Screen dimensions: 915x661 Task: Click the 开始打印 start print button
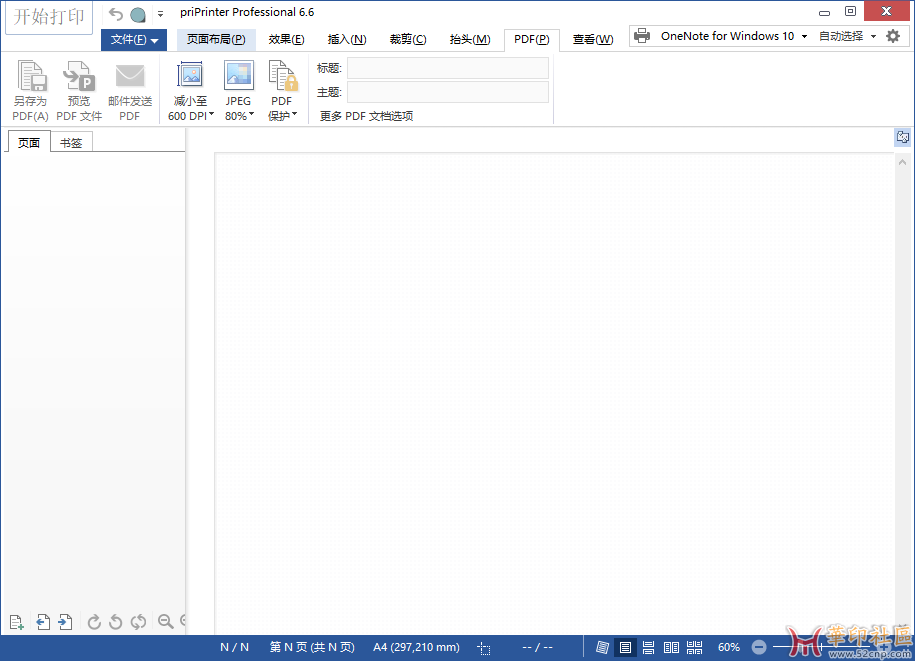point(49,17)
